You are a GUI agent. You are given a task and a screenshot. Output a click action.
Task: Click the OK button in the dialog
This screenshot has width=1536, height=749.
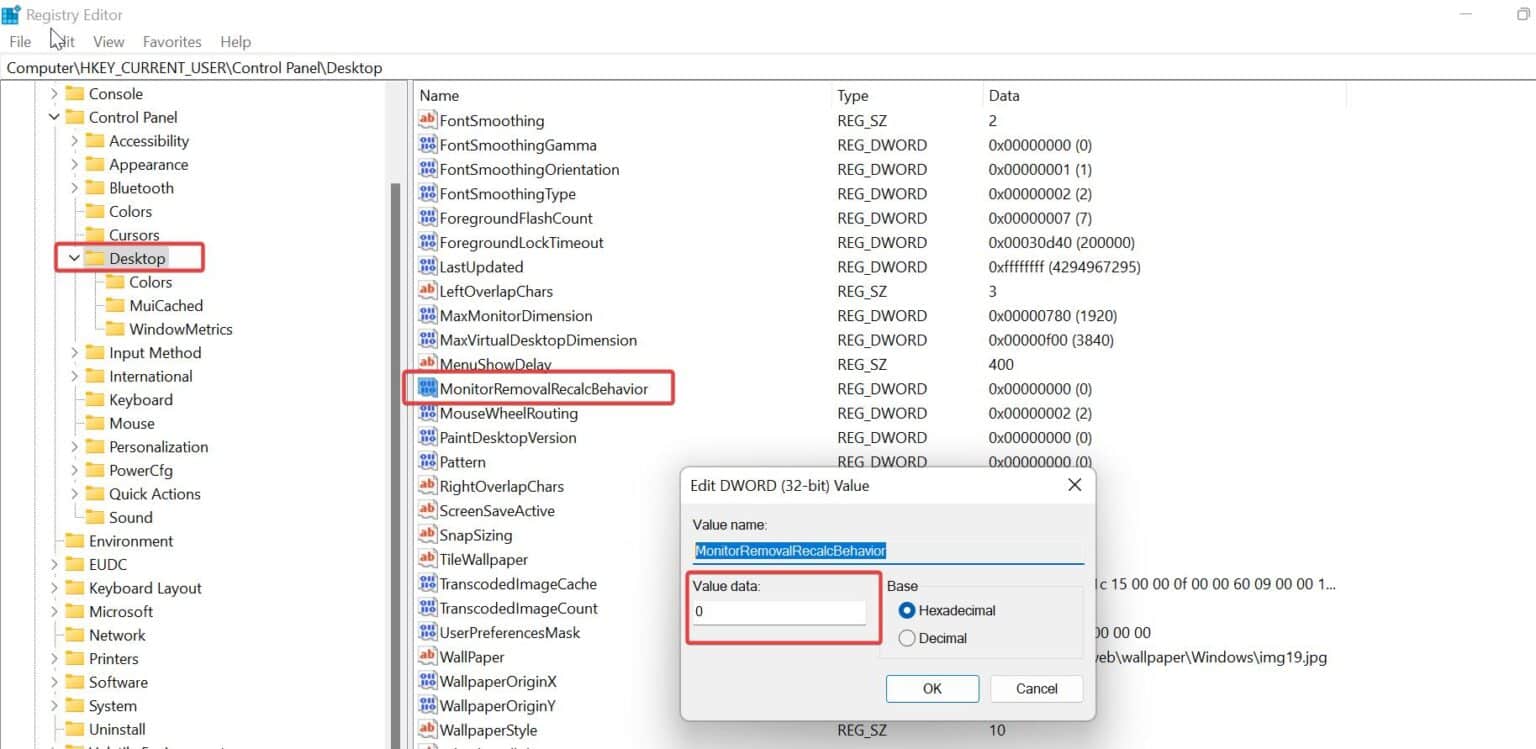click(931, 688)
